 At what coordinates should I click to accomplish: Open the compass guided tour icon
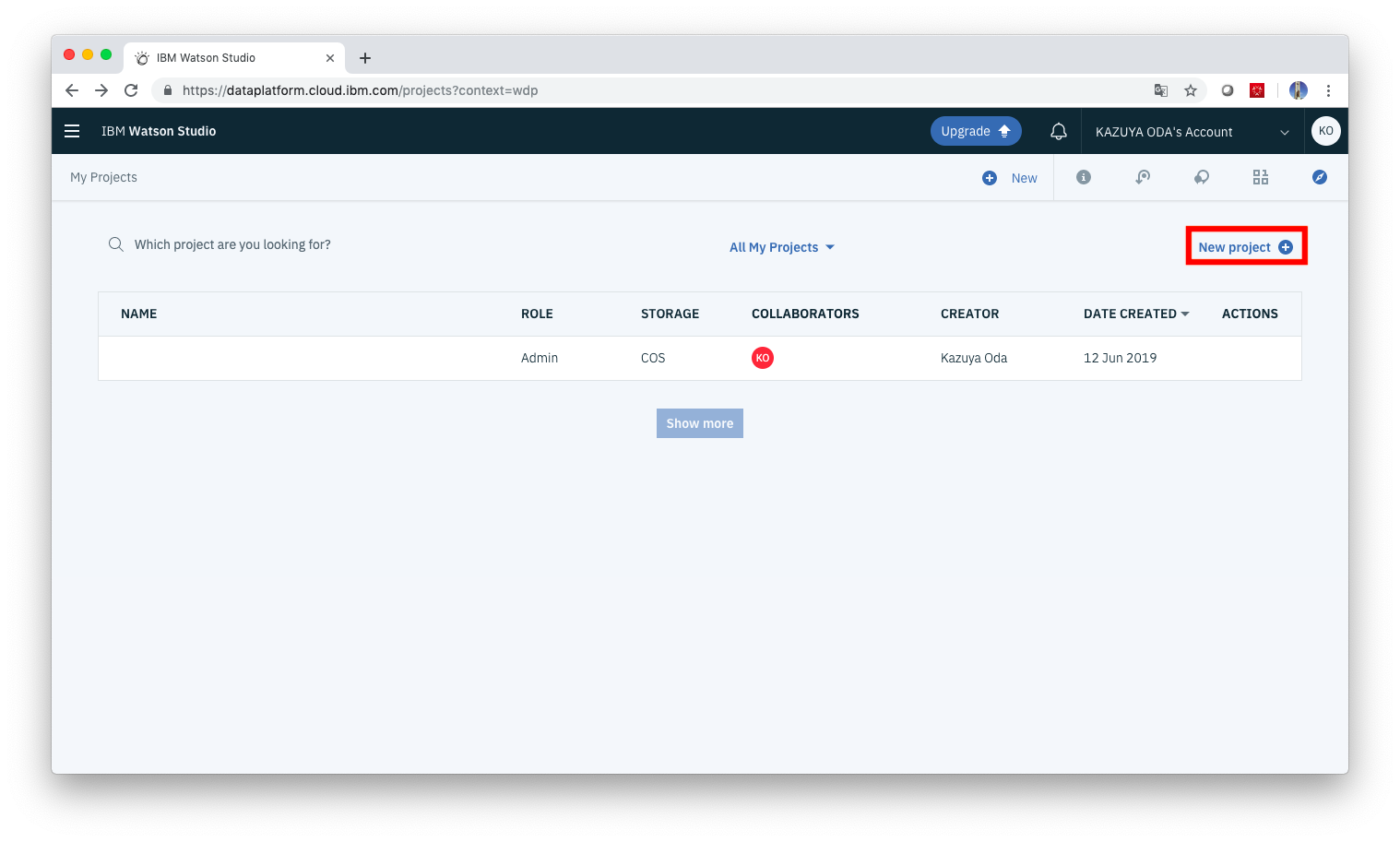pyautogui.click(x=1320, y=177)
